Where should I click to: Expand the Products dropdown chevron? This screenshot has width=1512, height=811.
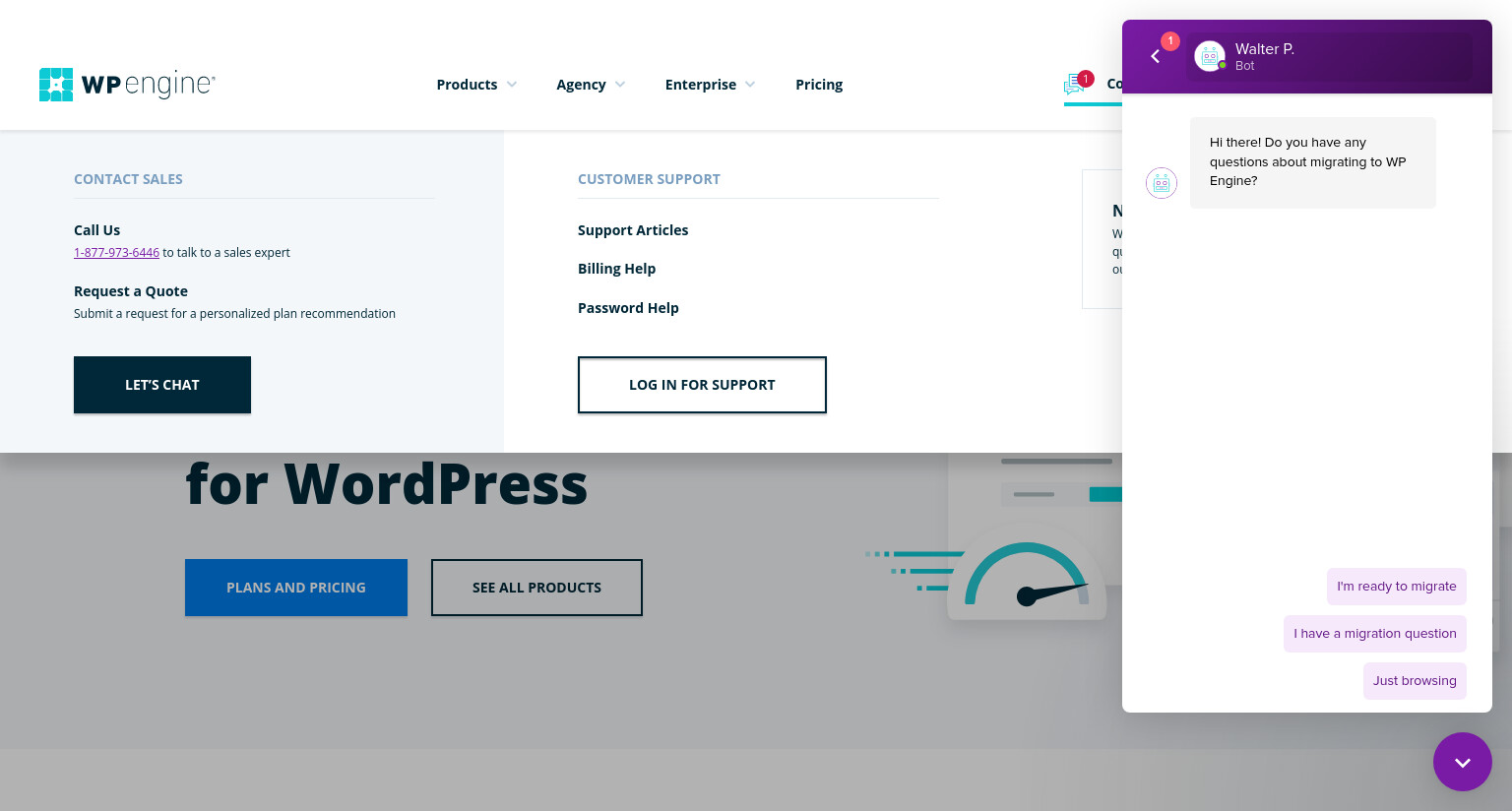coord(512,85)
